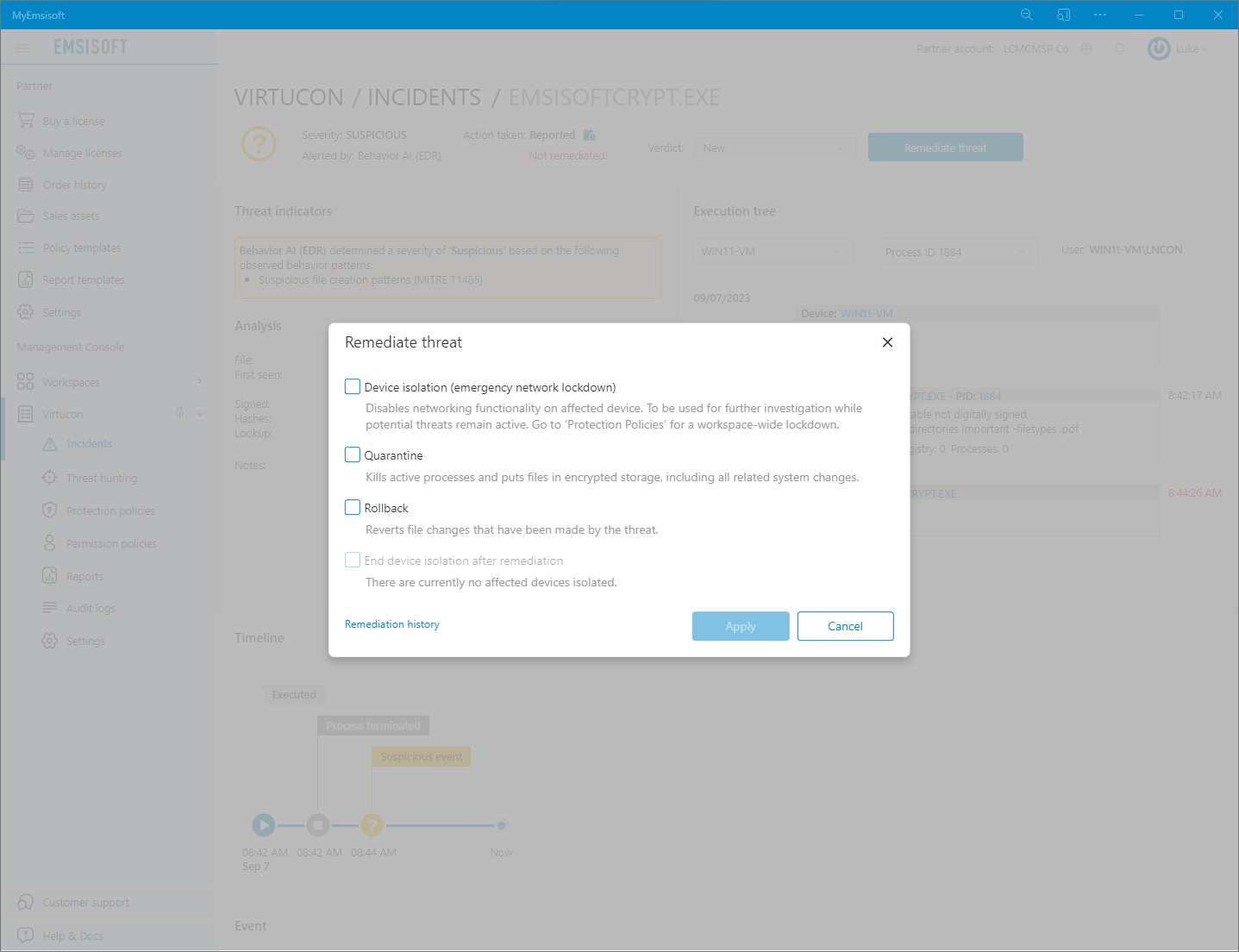Image resolution: width=1239 pixels, height=952 pixels.
Task: Open the Luke user account menu
Action: tap(1191, 48)
